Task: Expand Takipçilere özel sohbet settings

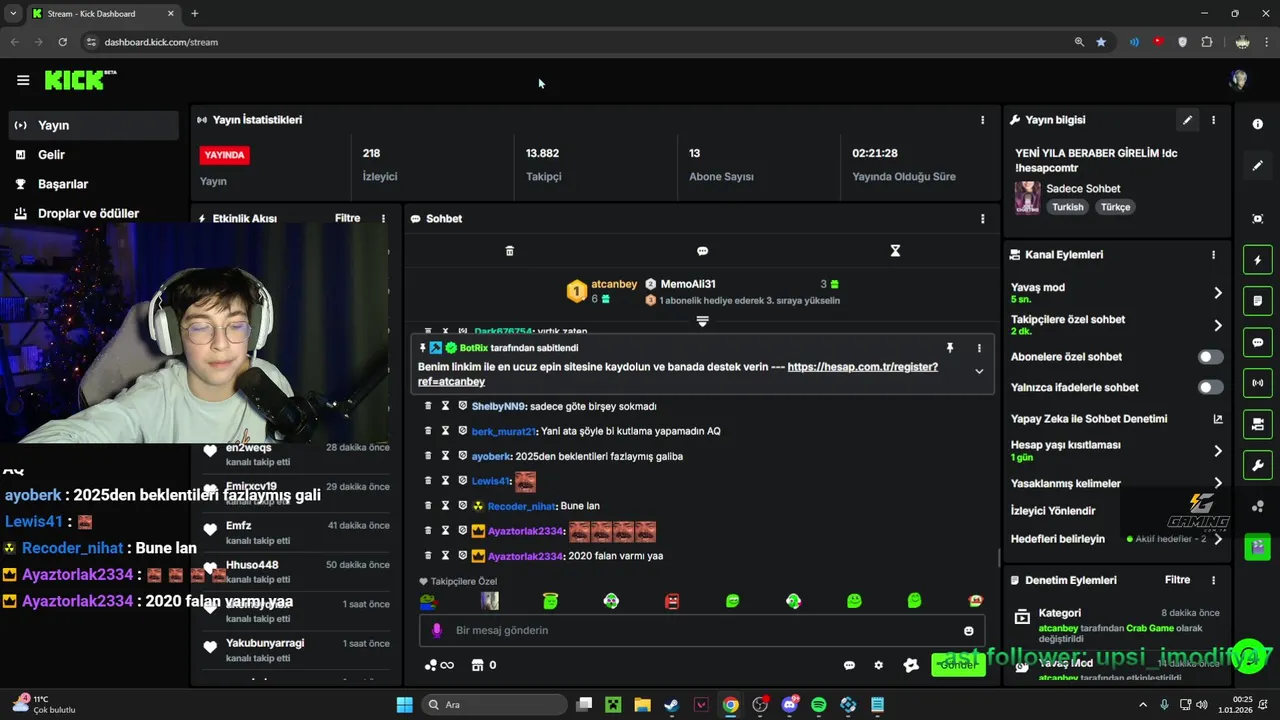Action: coord(1218,325)
